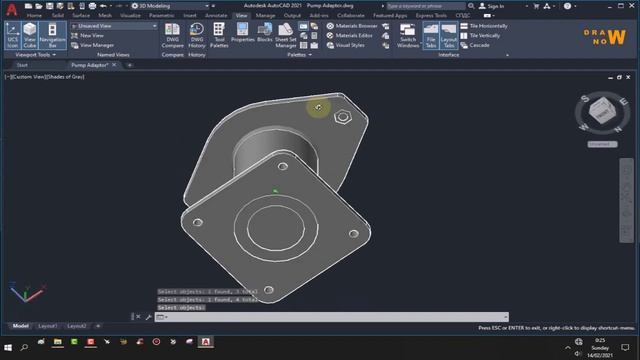Image resolution: width=640 pixels, height=360 pixels.
Task: Click the AutoCAD application menu logo
Action: click(x=11, y=9)
